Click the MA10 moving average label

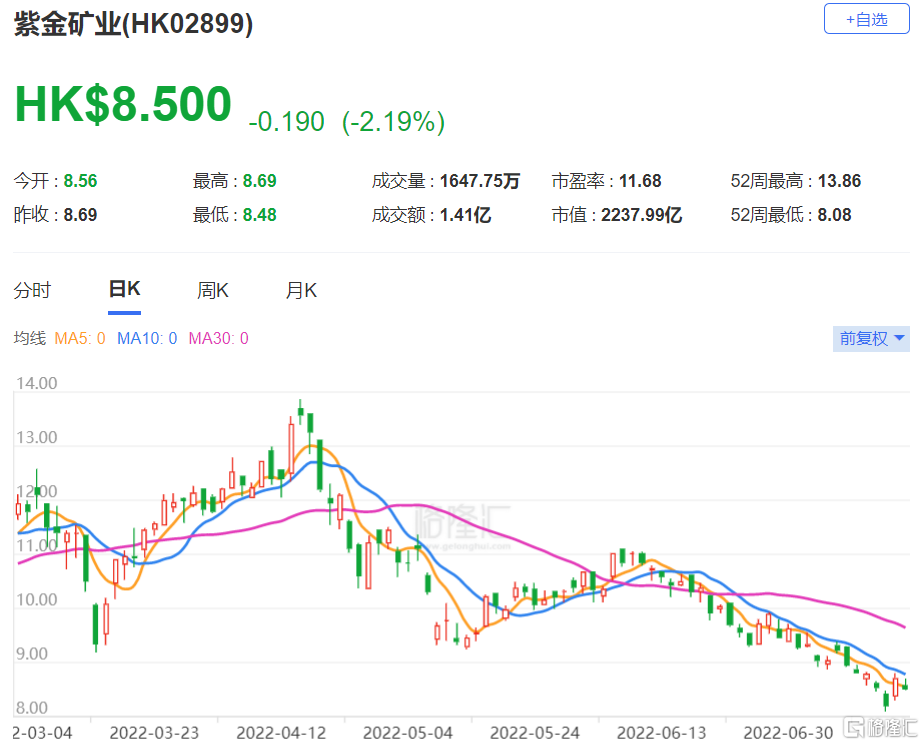pyautogui.click(x=147, y=338)
